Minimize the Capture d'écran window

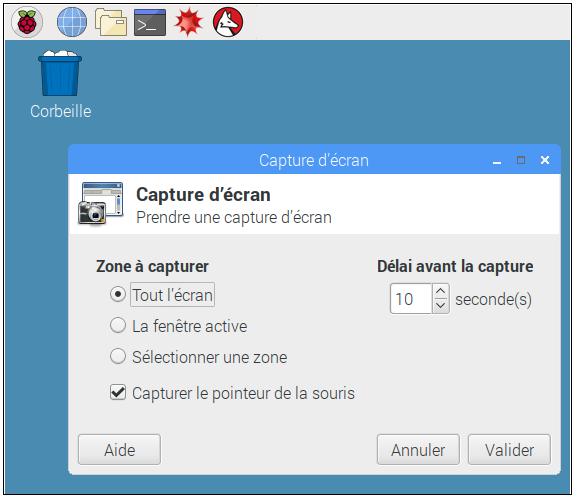(x=497, y=161)
